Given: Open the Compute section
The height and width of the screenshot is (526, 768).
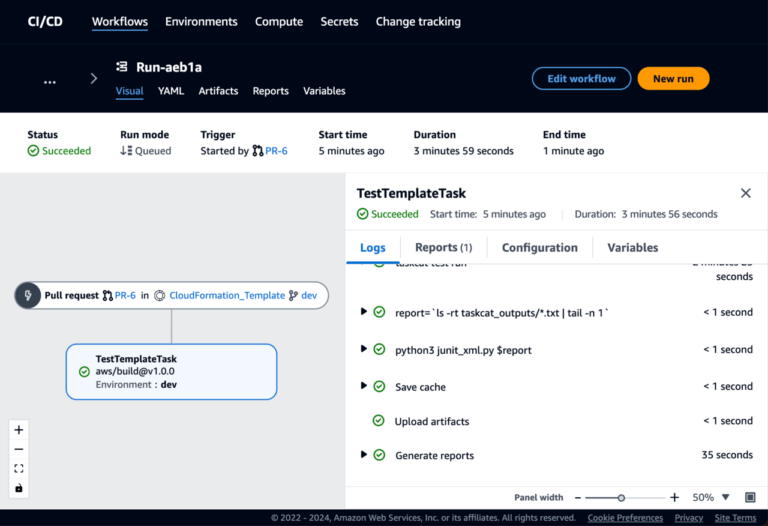Looking at the screenshot, I should (x=279, y=22).
